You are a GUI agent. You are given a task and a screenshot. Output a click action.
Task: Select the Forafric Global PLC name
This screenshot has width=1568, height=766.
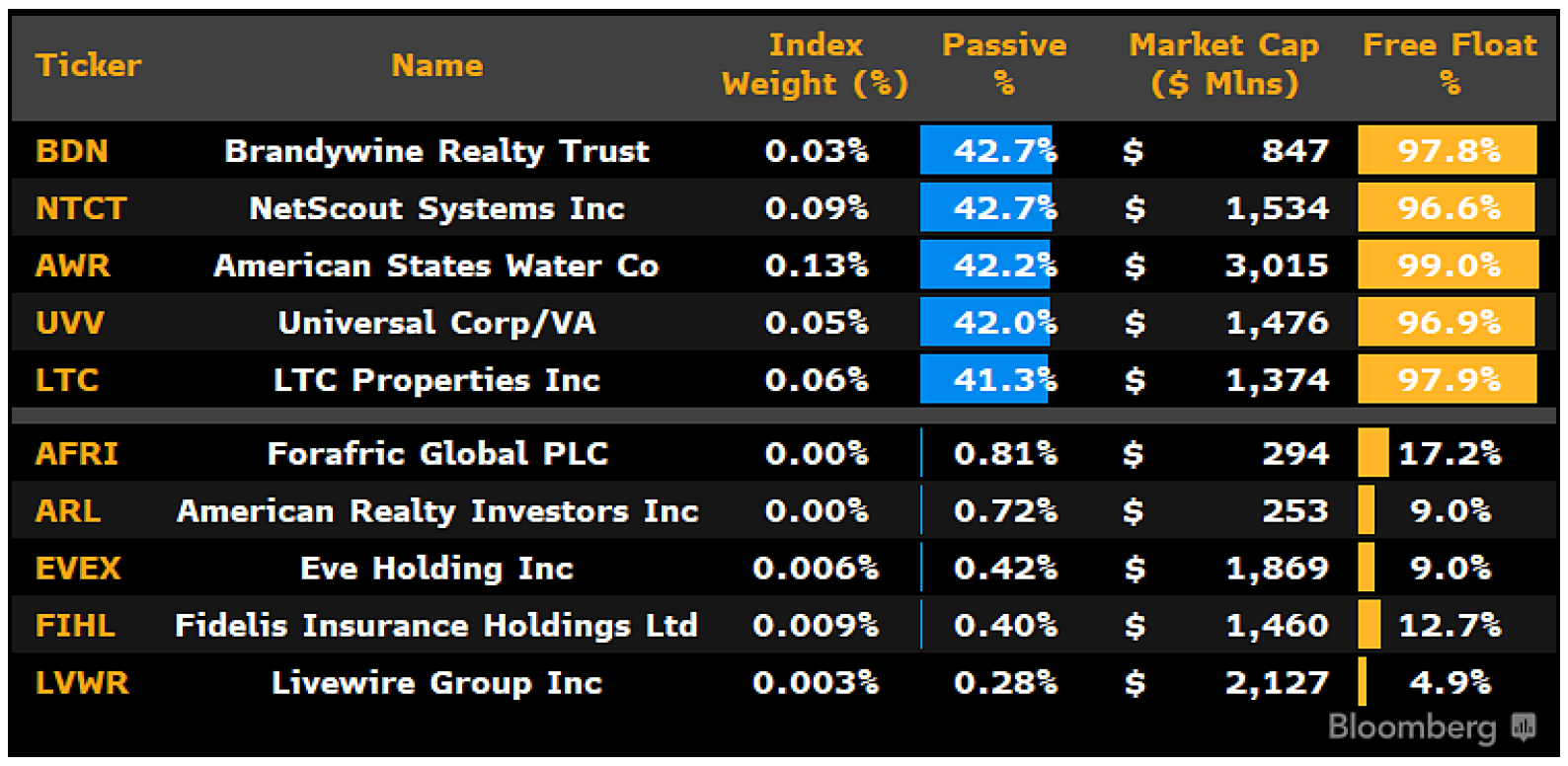(437, 453)
